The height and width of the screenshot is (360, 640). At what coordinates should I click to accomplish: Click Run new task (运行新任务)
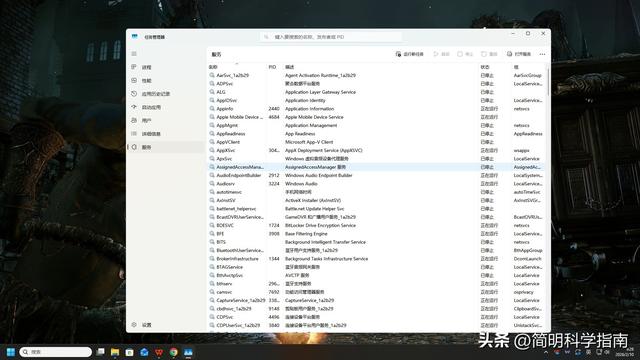(x=409, y=54)
